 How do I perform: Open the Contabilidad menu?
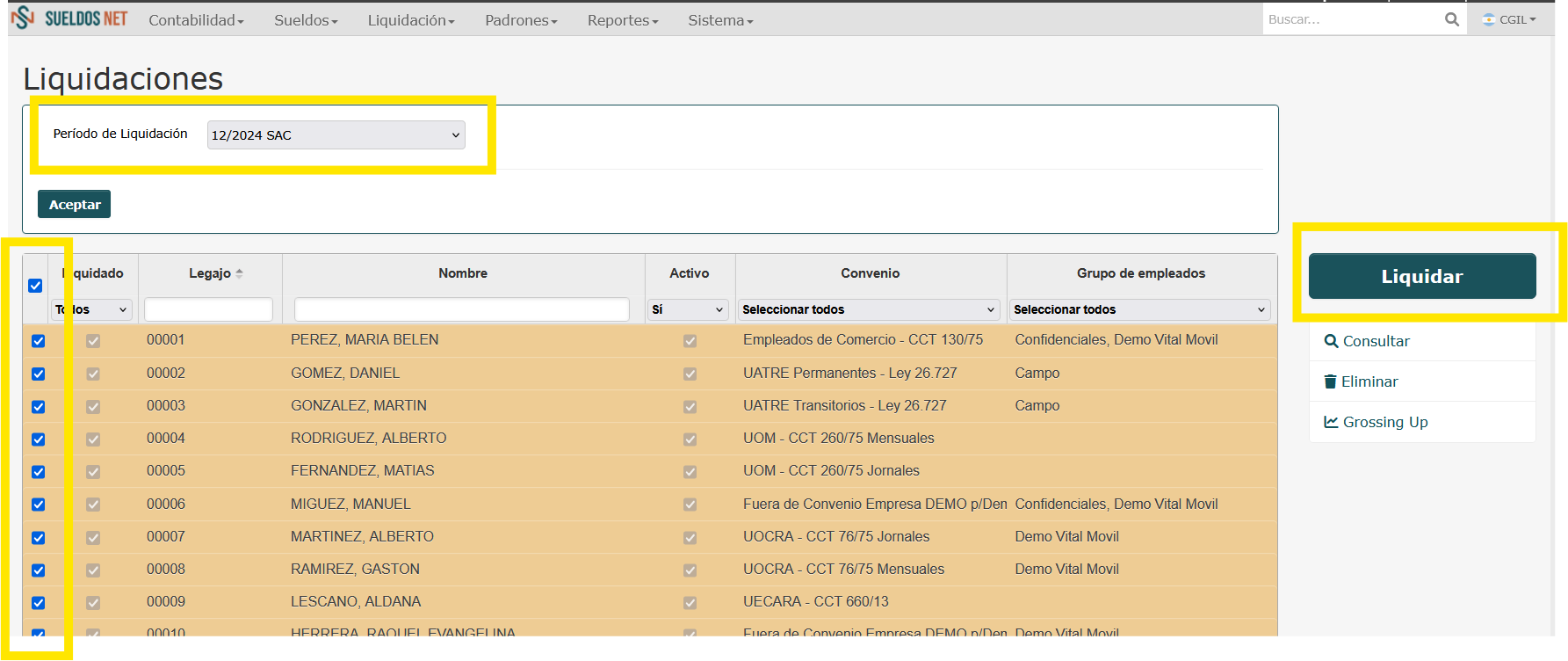point(196,20)
